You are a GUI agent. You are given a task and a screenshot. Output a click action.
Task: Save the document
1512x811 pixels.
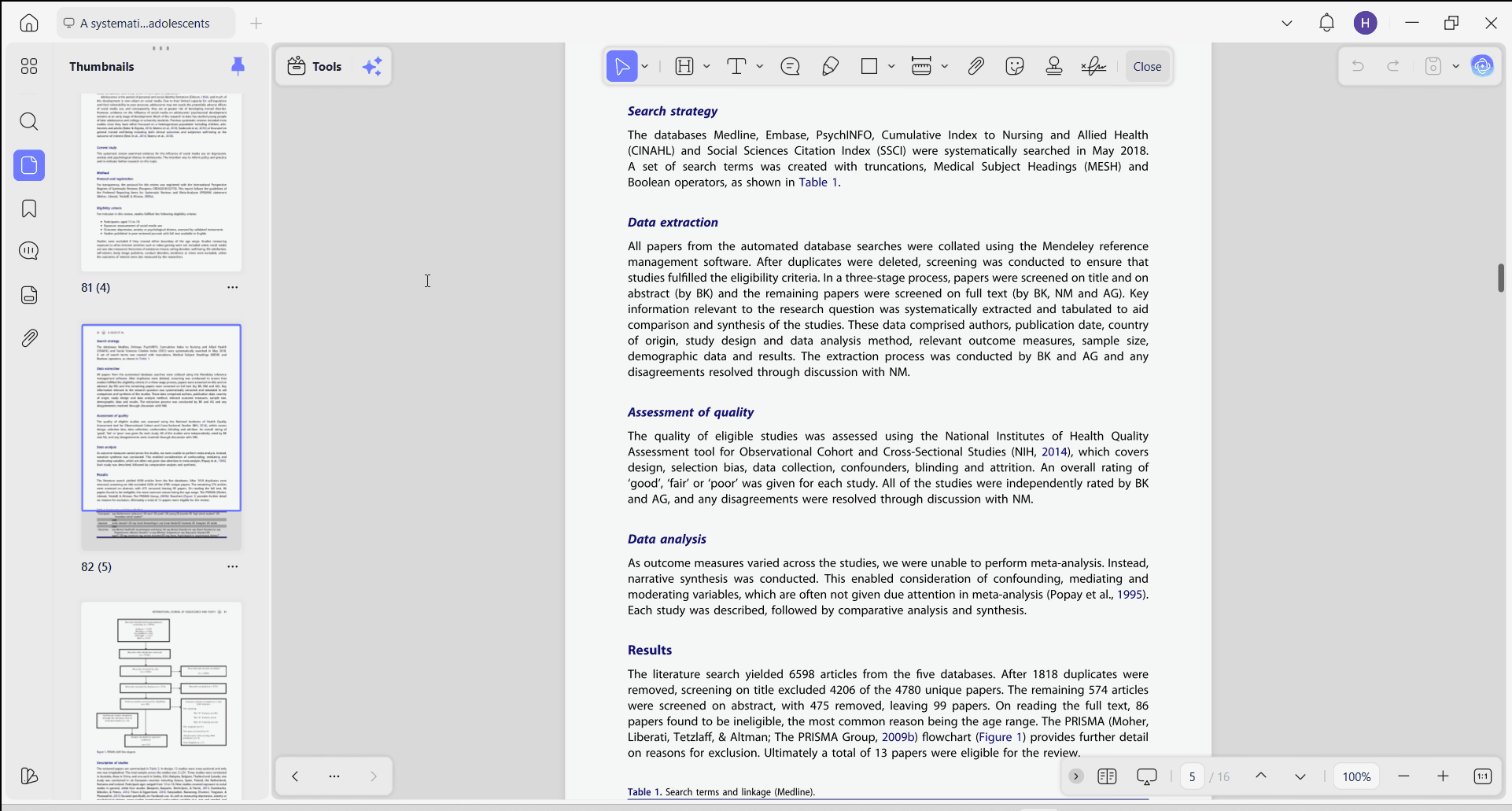1433,66
